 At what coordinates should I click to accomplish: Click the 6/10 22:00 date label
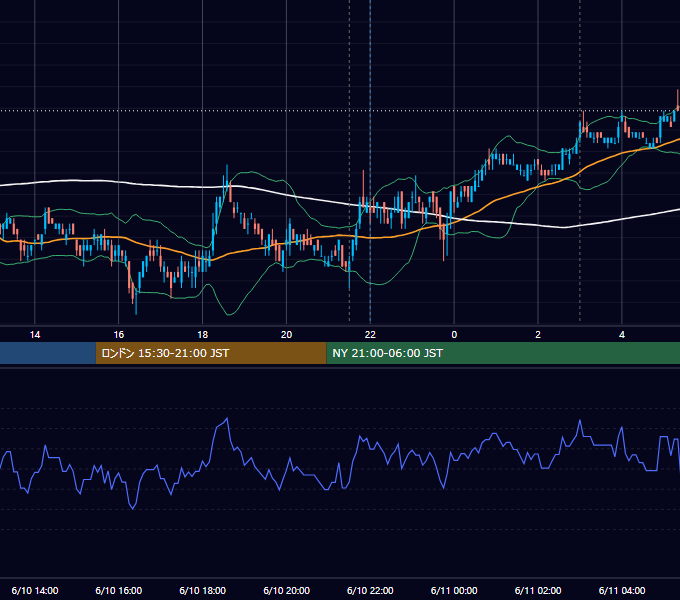(370, 590)
